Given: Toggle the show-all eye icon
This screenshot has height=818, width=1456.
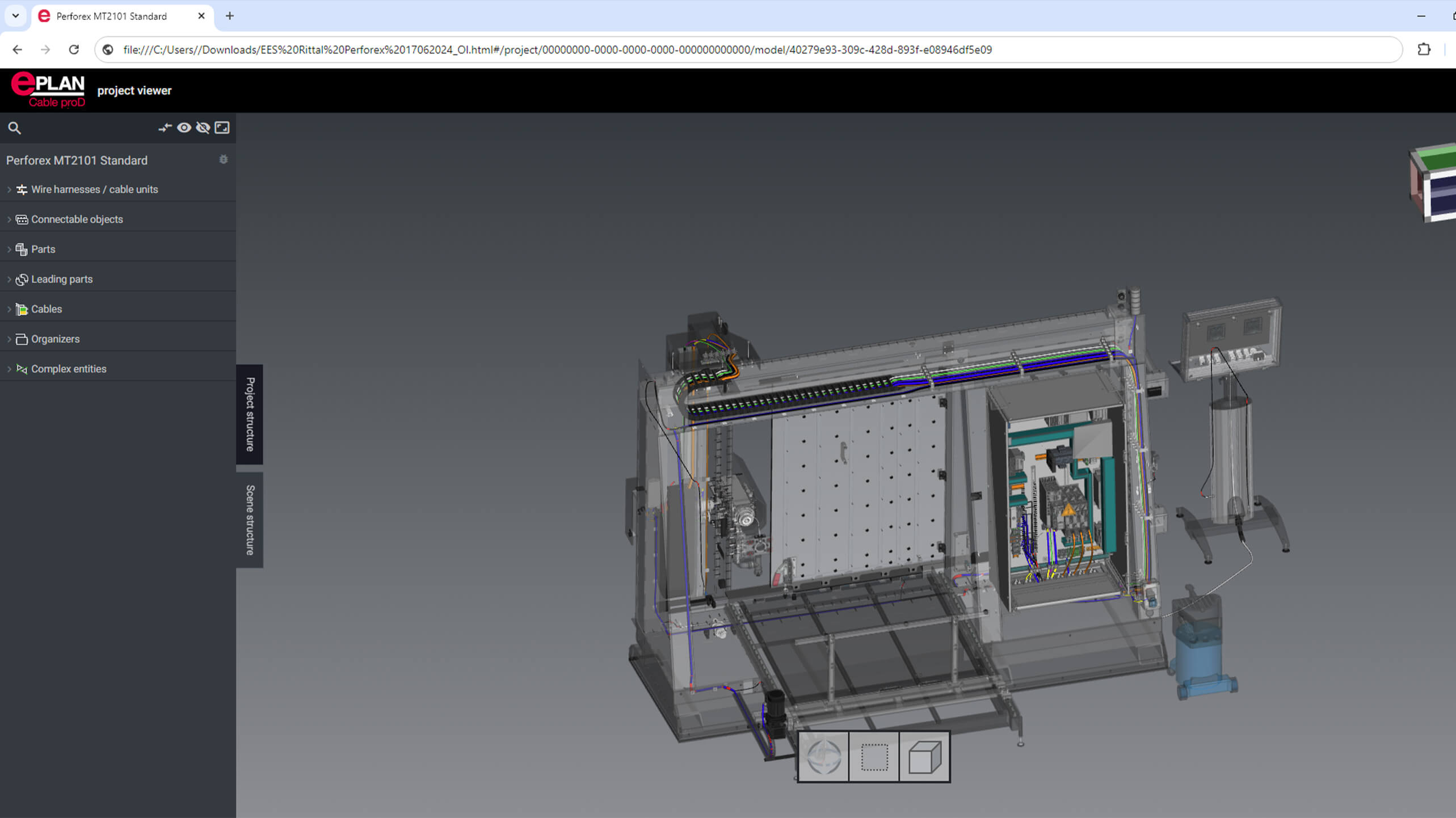Looking at the screenshot, I should pyautogui.click(x=184, y=128).
